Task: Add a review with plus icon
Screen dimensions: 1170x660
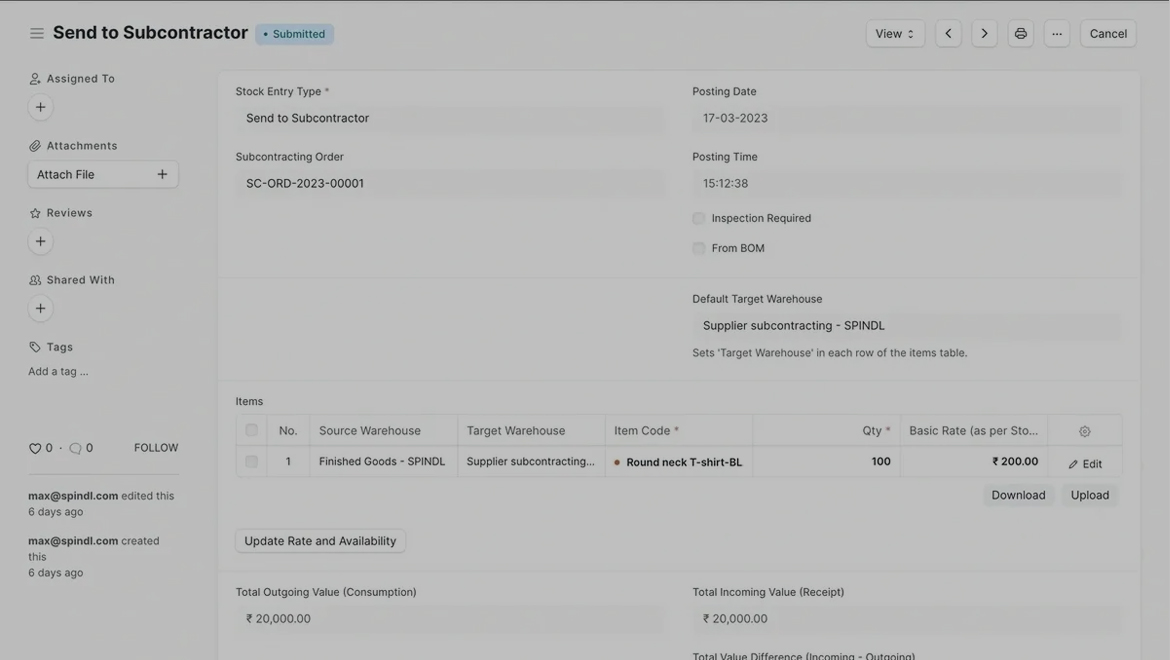Action: [x=41, y=241]
